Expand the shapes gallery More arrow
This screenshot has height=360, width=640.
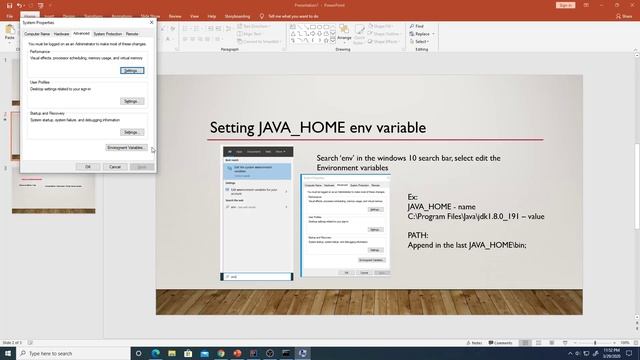point(333,40)
